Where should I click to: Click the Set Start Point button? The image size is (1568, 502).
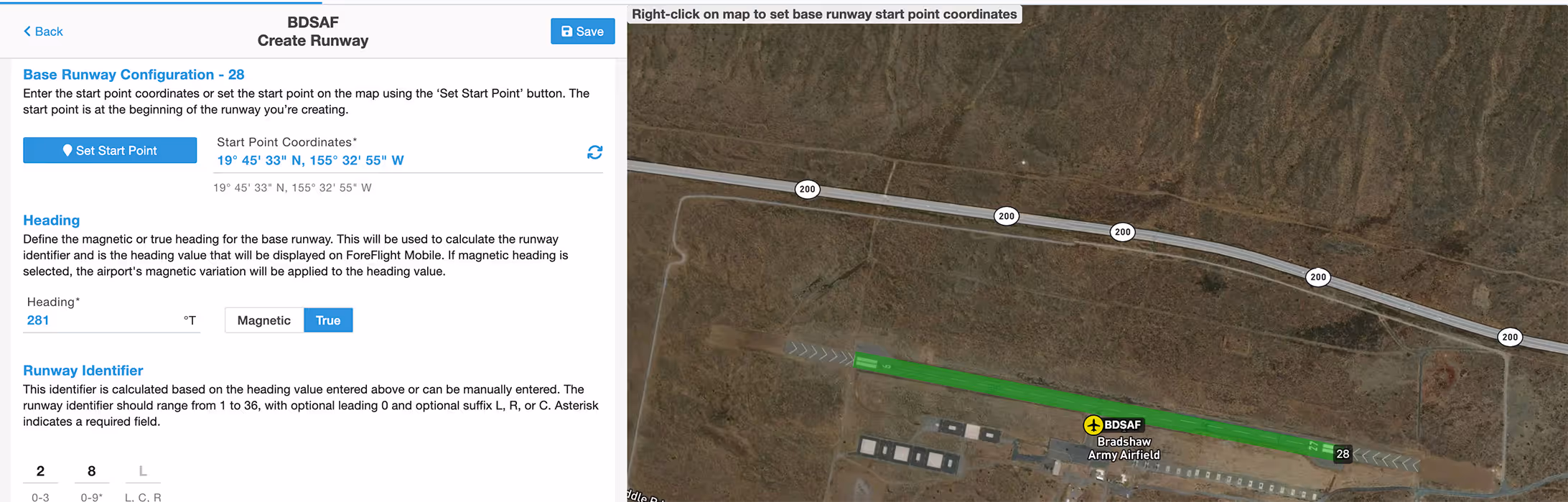[110, 150]
